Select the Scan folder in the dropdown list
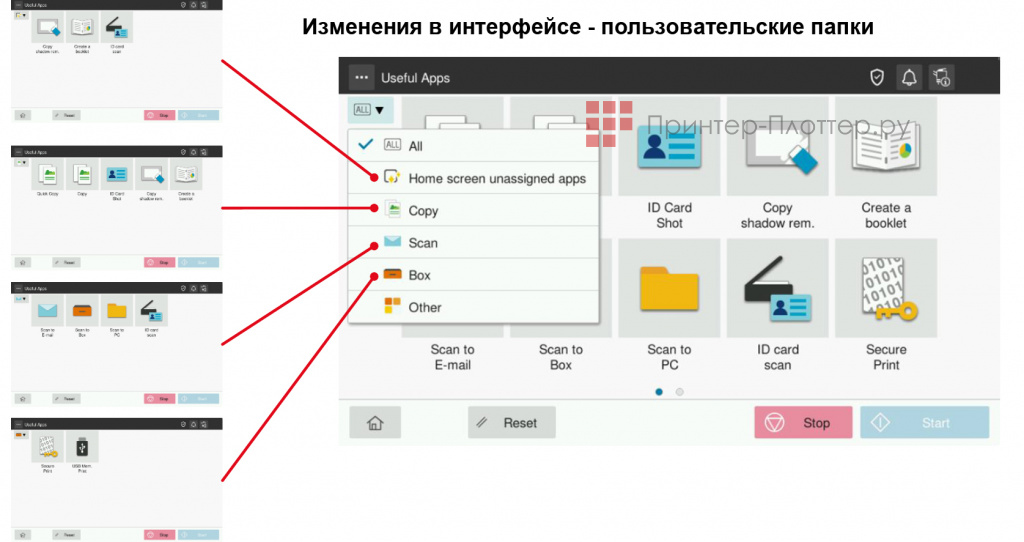The width and height of the screenshot is (1024, 542). click(x=473, y=243)
